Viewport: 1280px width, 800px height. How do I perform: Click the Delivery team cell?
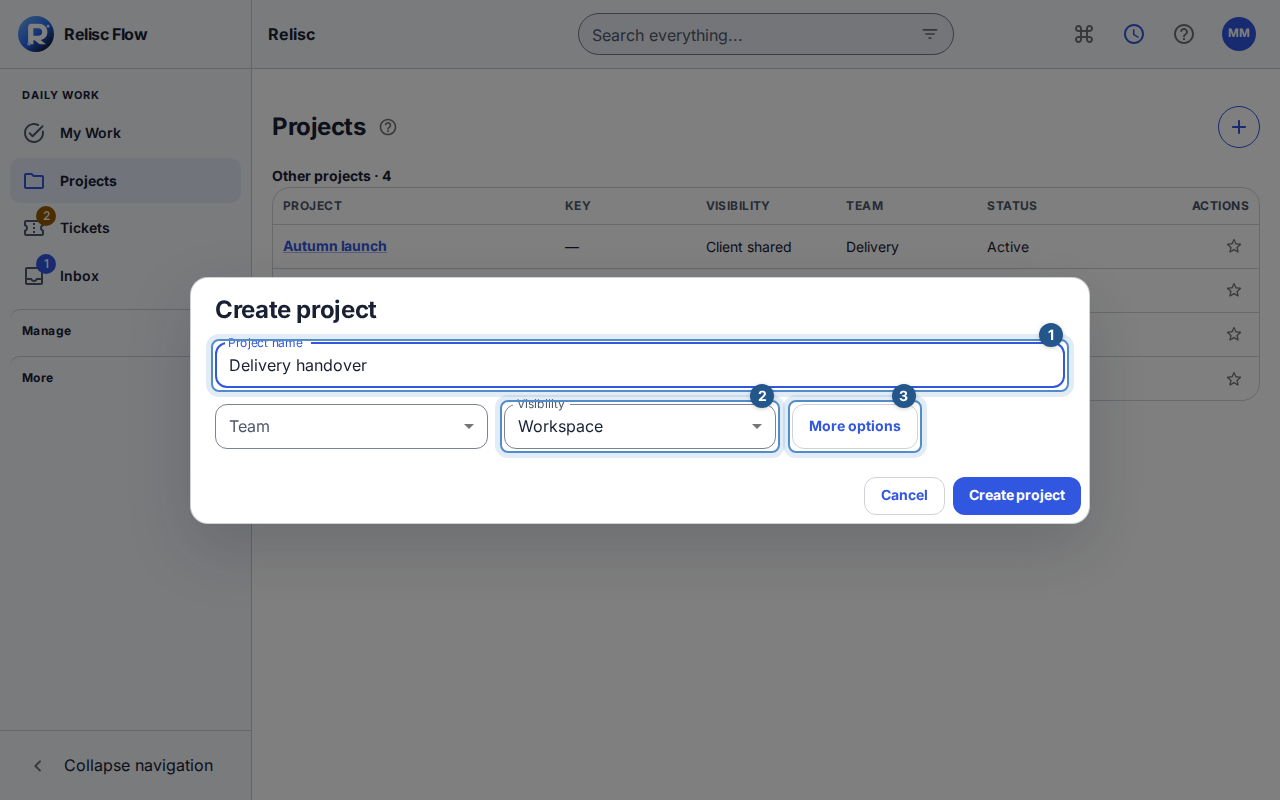coord(872,247)
